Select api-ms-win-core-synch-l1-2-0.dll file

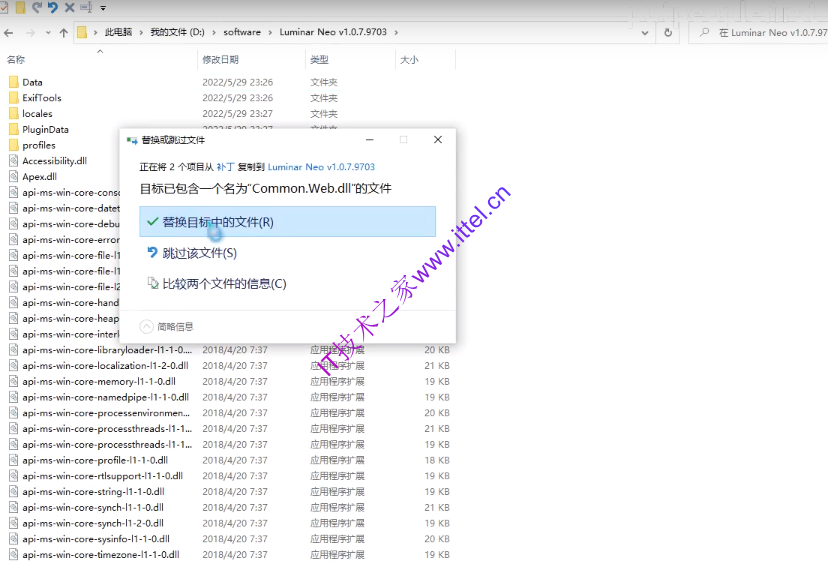point(93,523)
